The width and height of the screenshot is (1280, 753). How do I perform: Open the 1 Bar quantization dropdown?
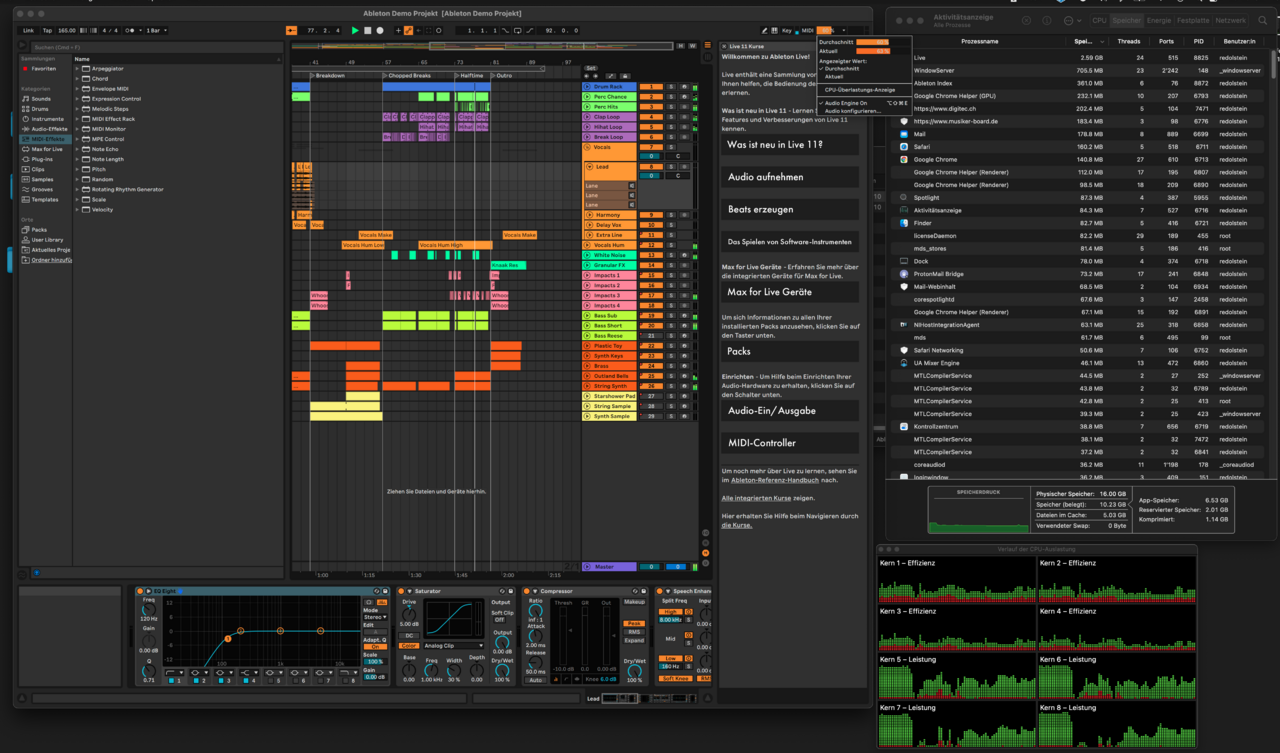coord(156,31)
